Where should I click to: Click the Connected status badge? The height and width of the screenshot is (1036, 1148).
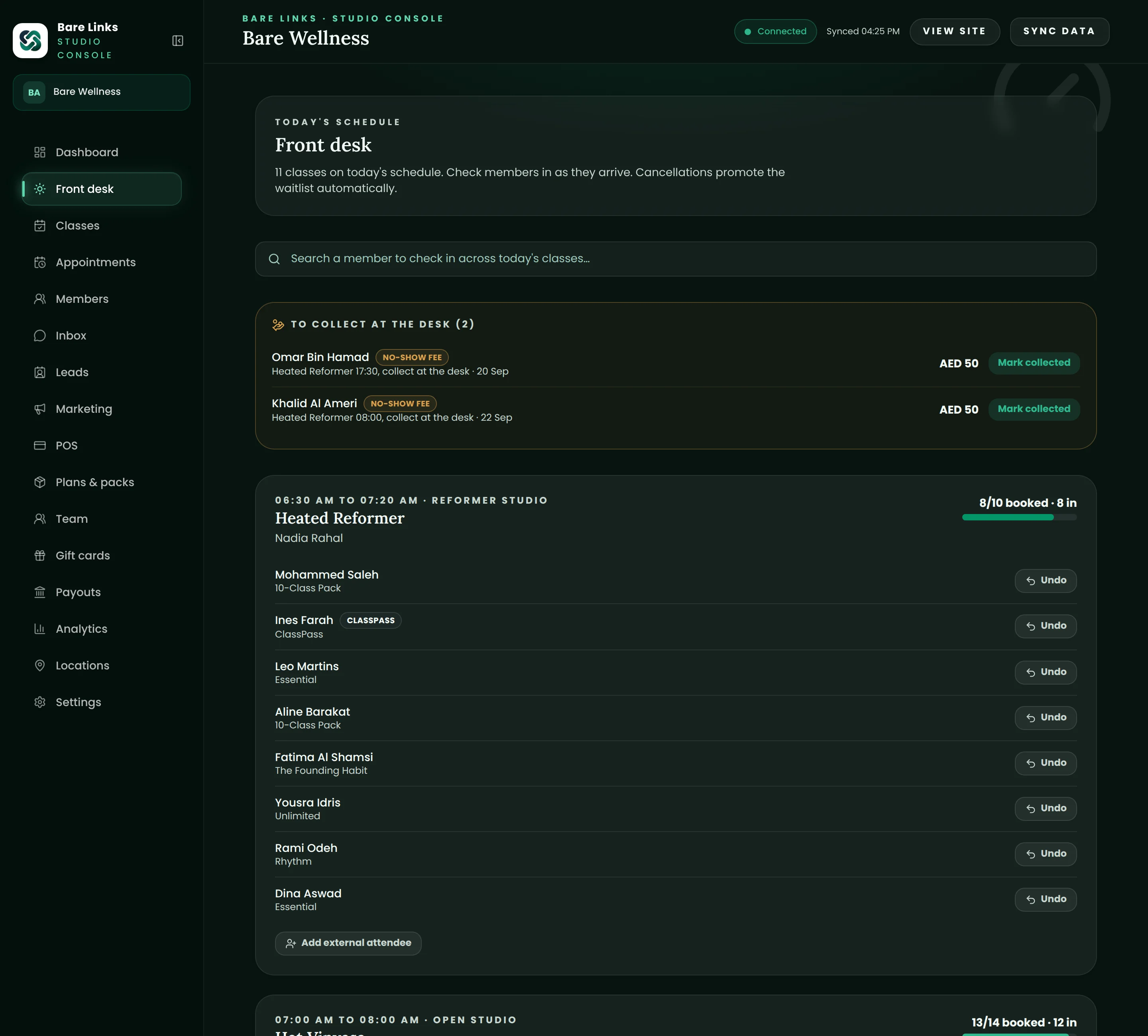pos(775,31)
